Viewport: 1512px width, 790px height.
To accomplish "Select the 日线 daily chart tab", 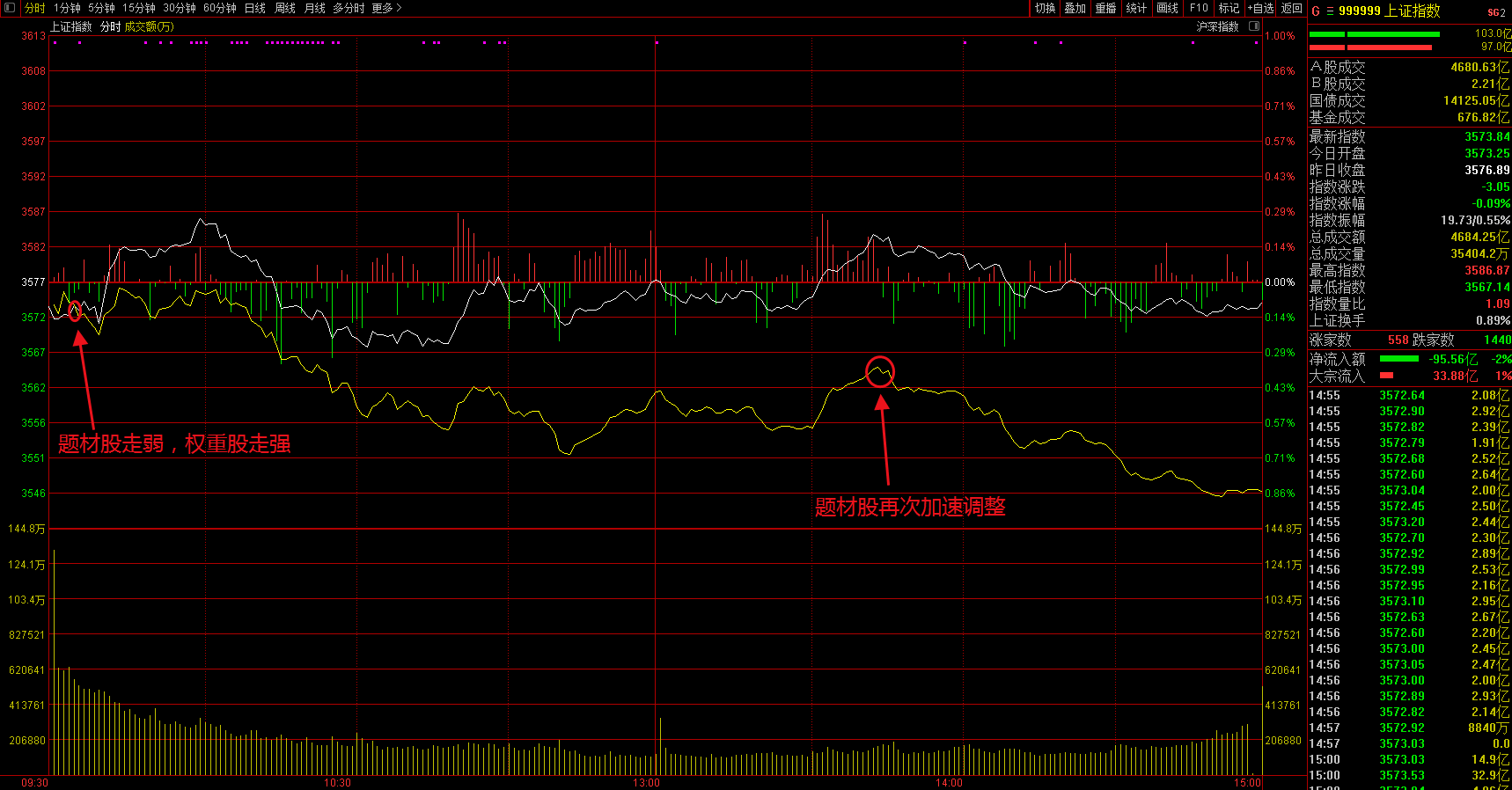I will click(254, 8).
